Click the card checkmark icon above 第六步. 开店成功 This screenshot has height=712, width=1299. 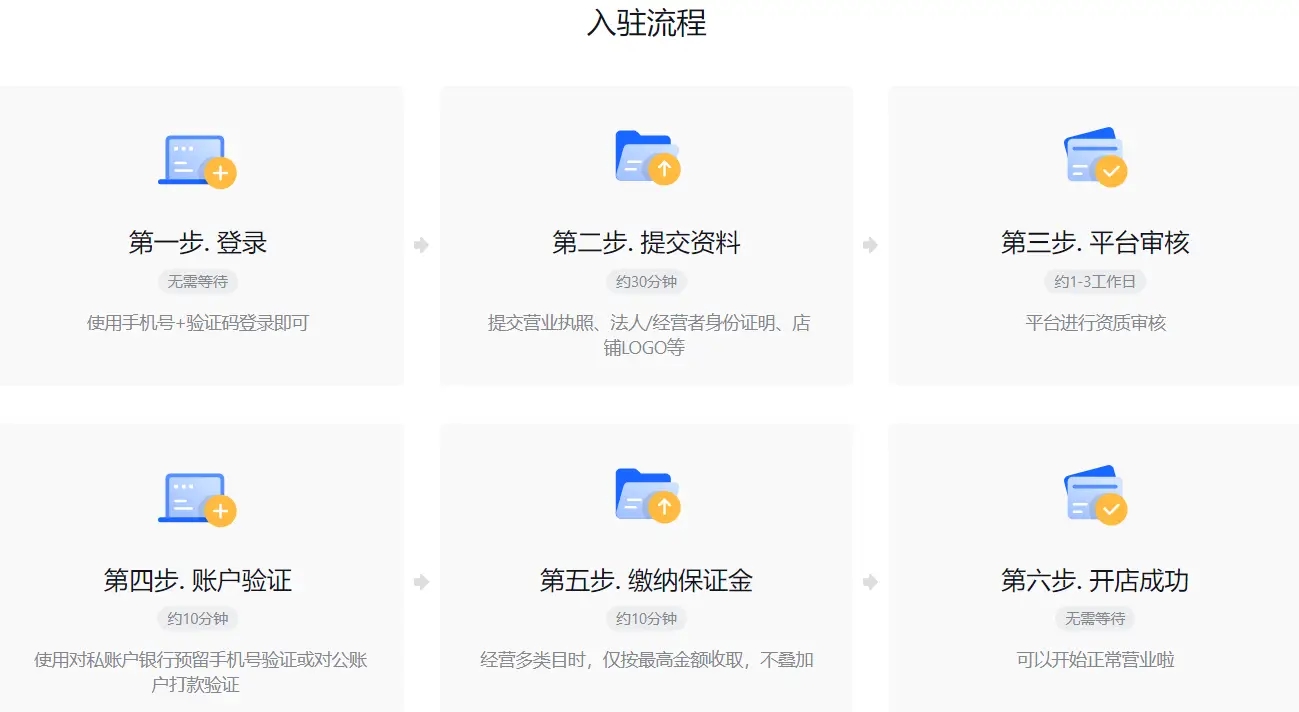point(1095,495)
